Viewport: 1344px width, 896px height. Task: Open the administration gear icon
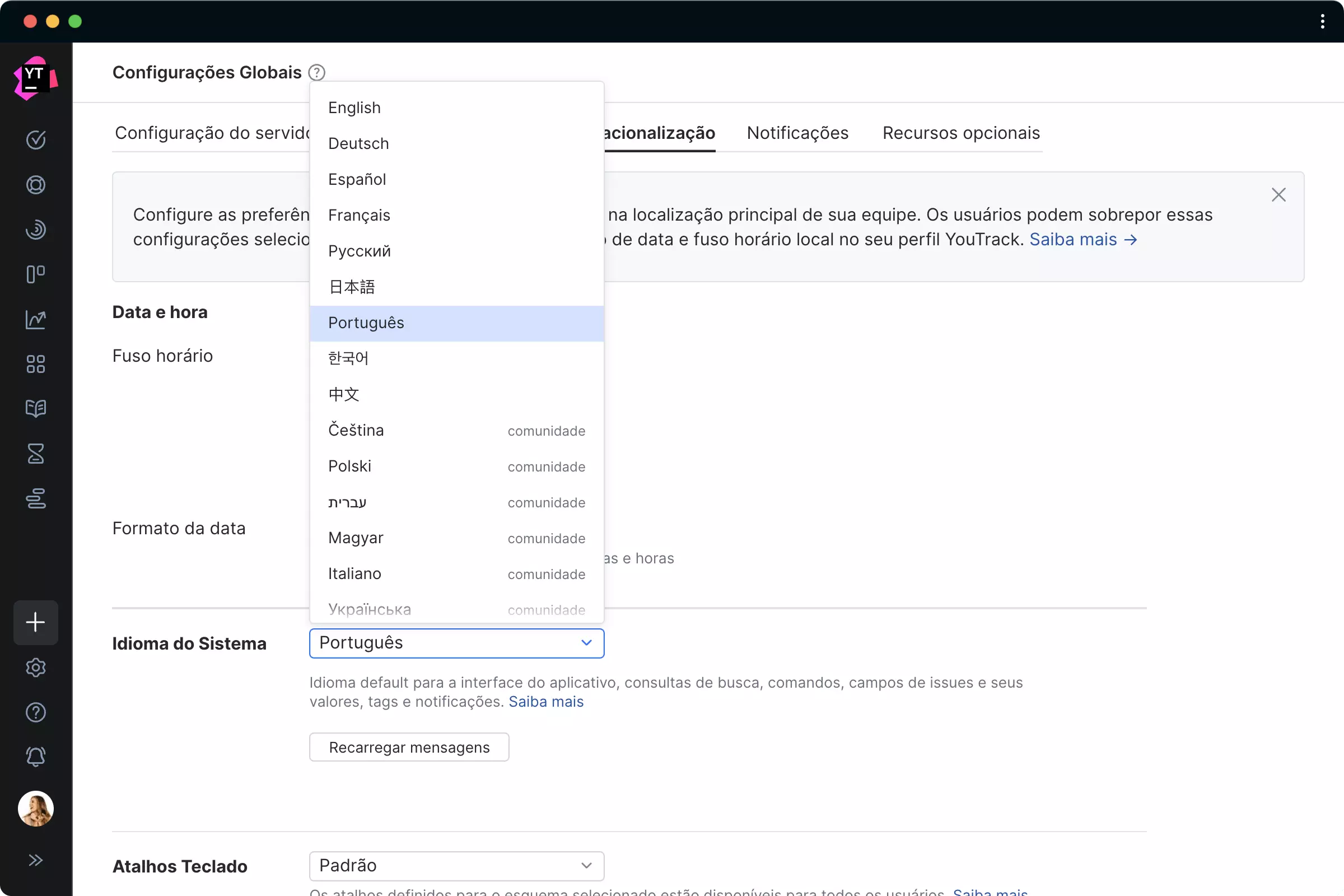pos(35,668)
